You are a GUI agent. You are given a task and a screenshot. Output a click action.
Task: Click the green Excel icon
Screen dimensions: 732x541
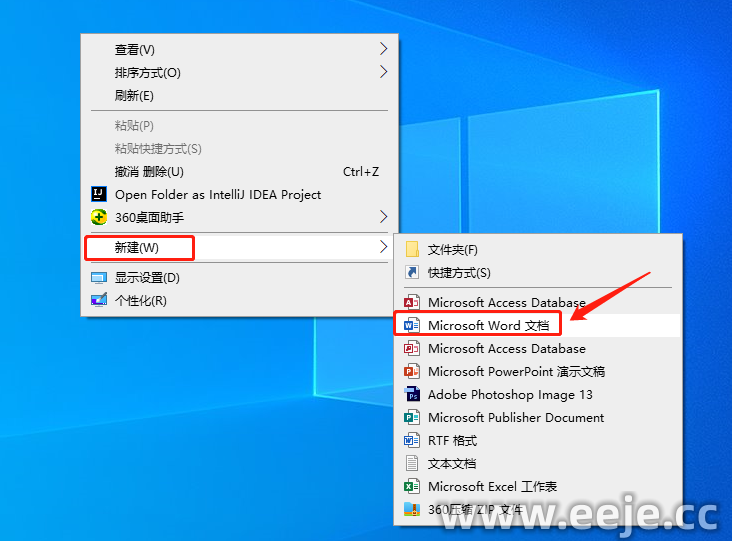pos(411,486)
